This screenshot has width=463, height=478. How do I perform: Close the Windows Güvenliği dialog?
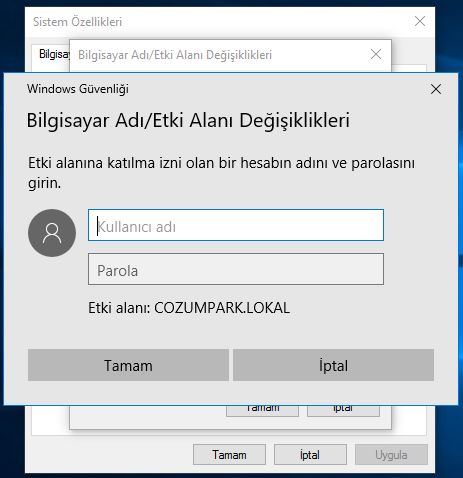[436, 89]
